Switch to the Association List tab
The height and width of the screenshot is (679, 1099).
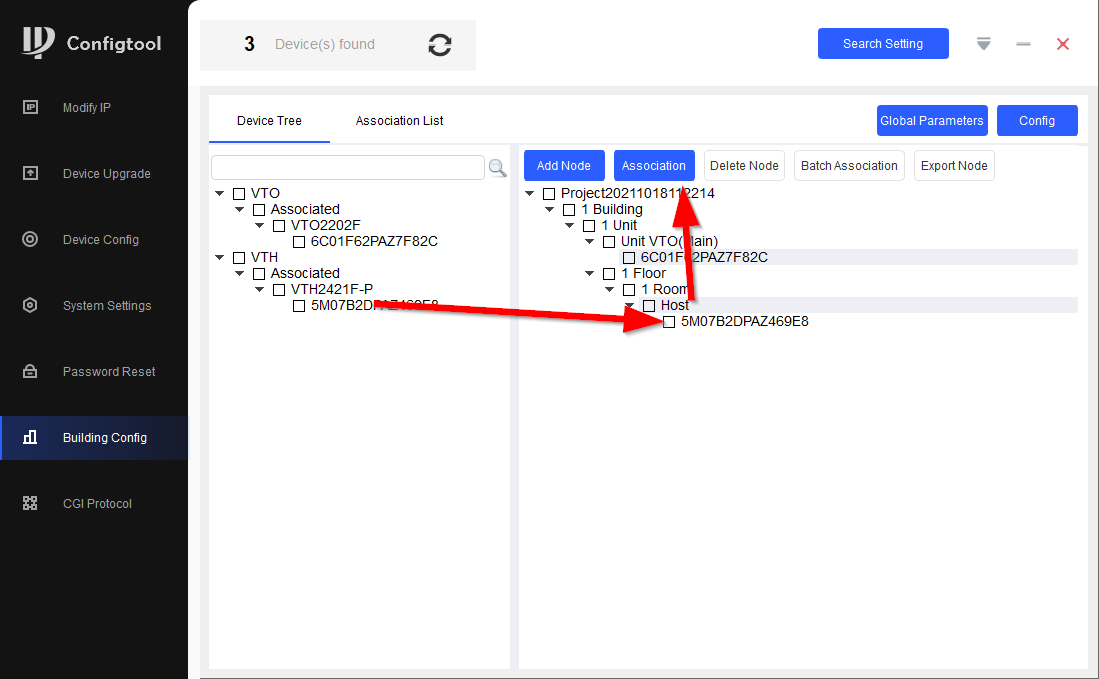400,121
